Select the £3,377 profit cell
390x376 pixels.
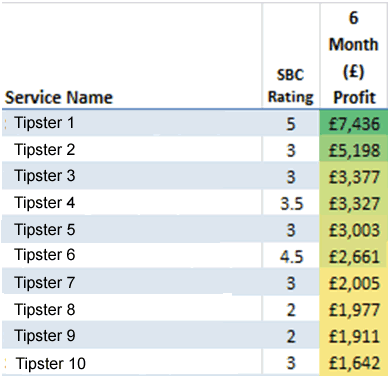pyautogui.click(x=354, y=176)
